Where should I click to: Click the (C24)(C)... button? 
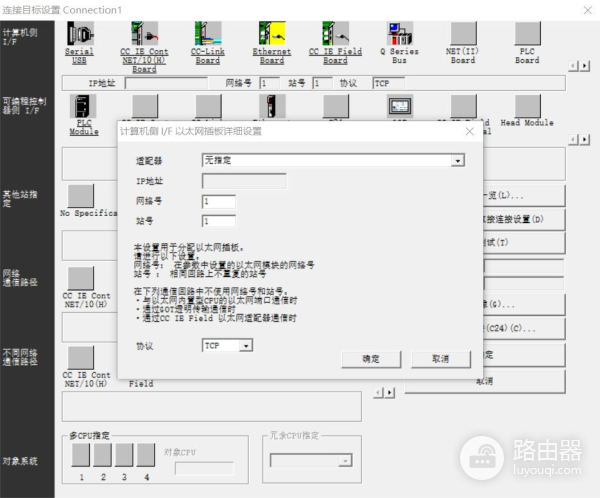coord(524,328)
